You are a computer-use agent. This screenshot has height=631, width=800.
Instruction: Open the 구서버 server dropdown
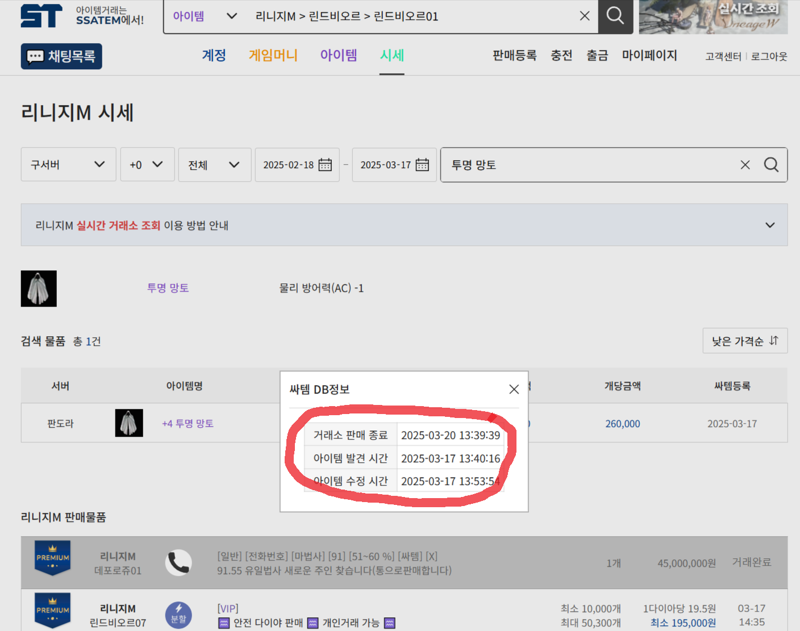click(68, 165)
